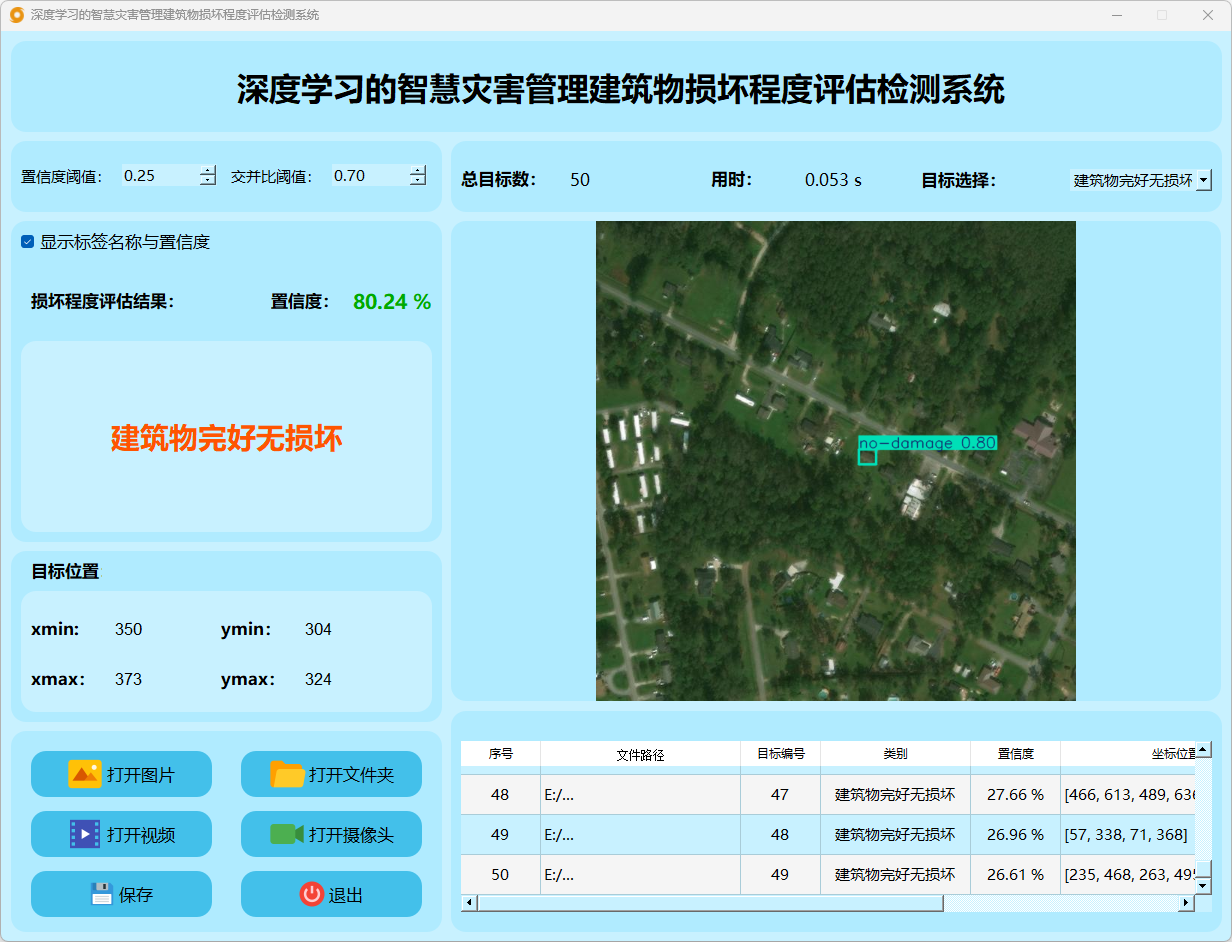This screenshot has height=942, width=1232.
Task: Click the floppy disk save icon
Action: pyautogui.click(x=101, y=894)
